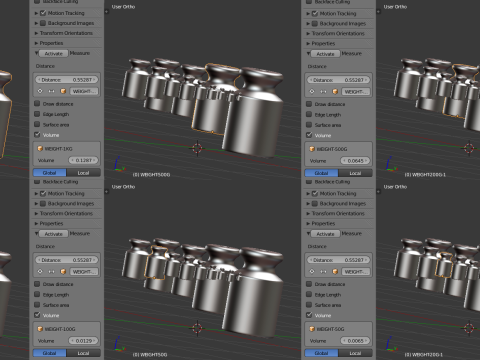Click the orange cube icon beside WEIGHT-... field, WEIGHT-100G panel
The height and width of the screenshot is (360, 480).
coord(63,271)
